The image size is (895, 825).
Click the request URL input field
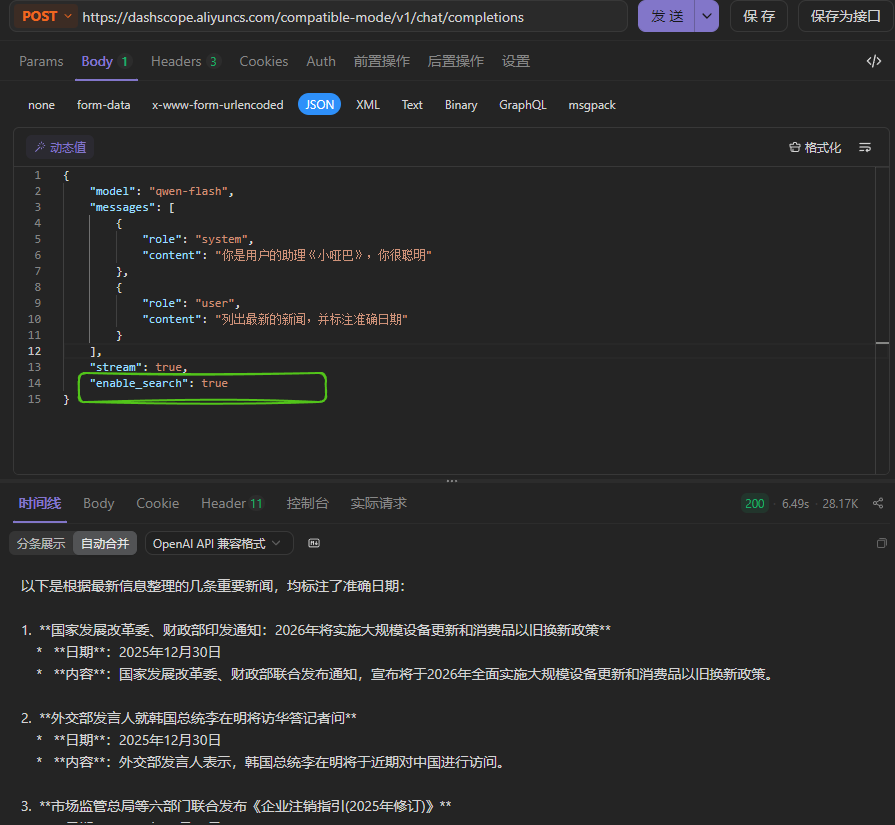pos(350,17)
